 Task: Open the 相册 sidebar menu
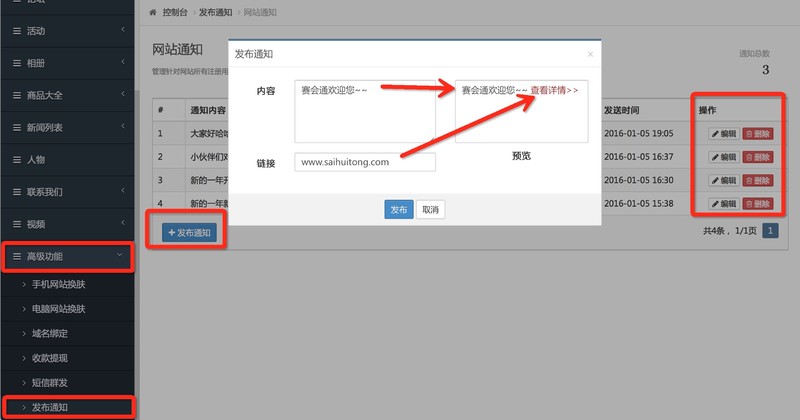click(x=67, y=63)
